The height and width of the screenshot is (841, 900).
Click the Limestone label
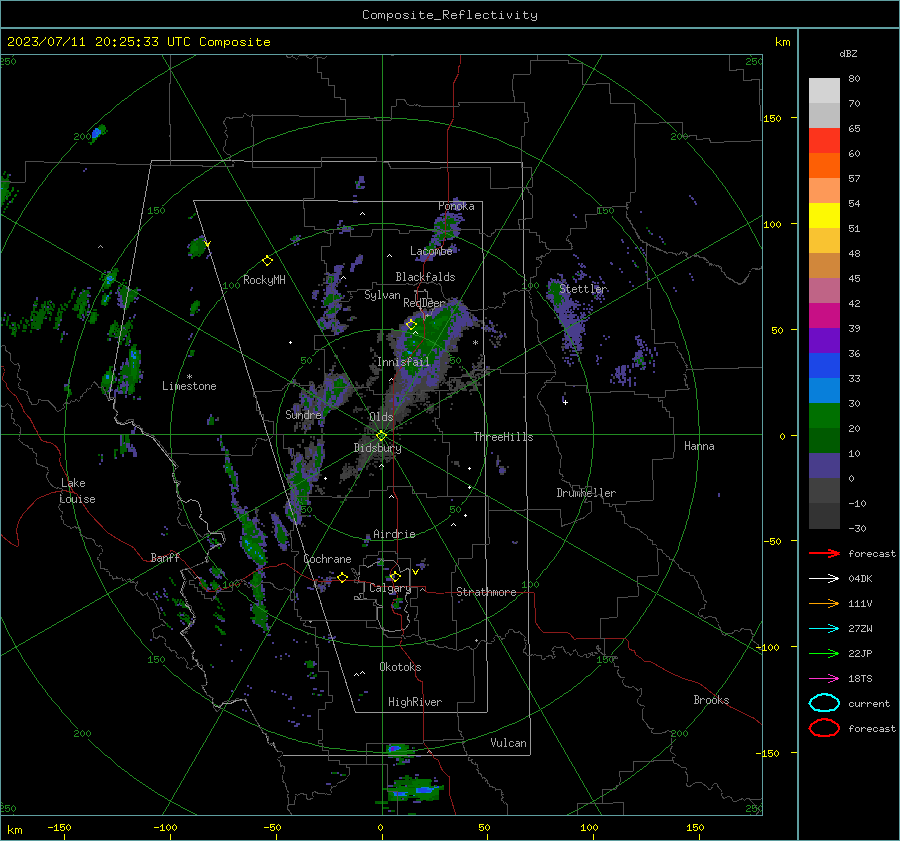coord(189,386)
